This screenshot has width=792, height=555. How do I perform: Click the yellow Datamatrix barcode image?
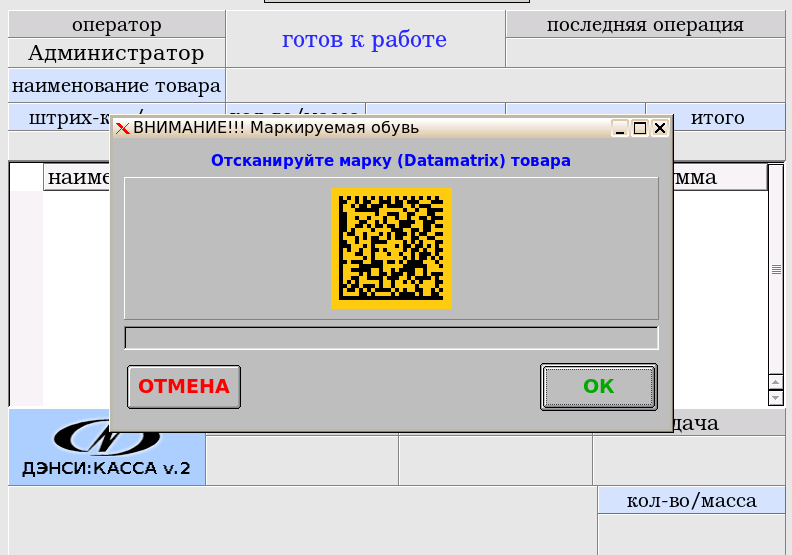pyautogui.click(x=391, y=248)
